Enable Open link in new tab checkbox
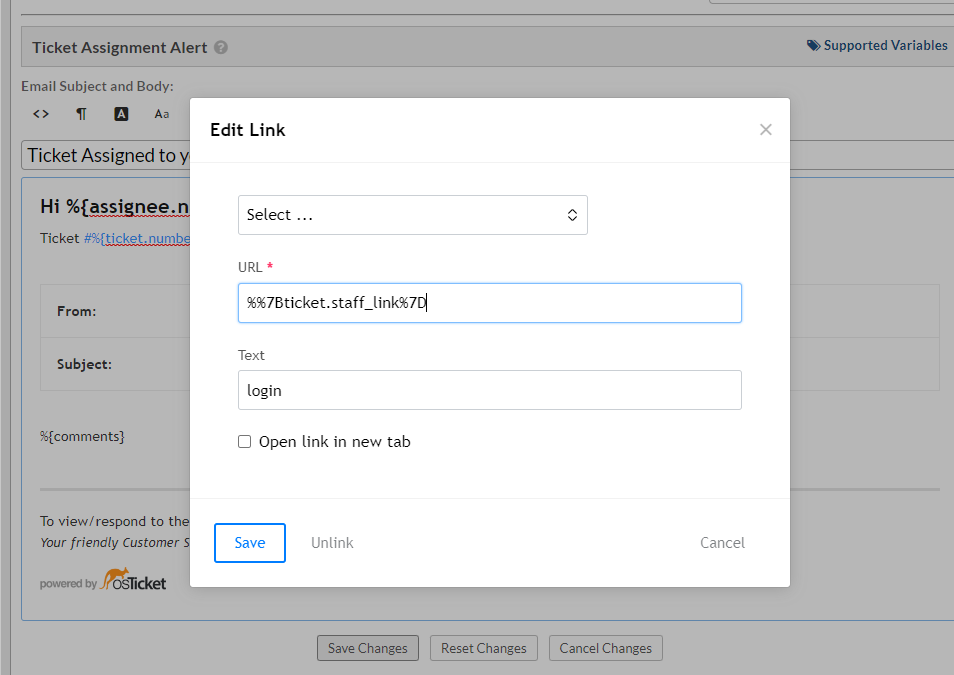The image size is (954, 675). tap(245, 442)
